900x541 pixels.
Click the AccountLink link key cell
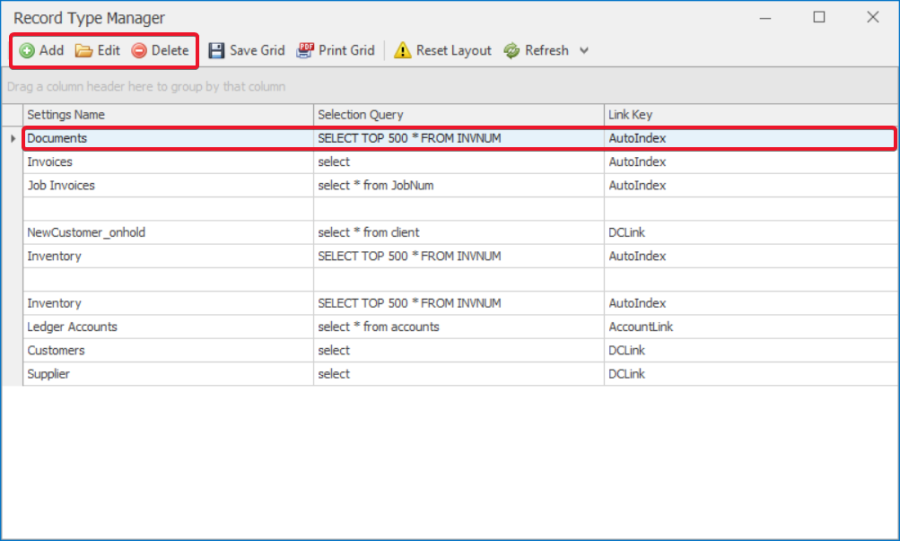pyautogui.click(x=640, y=327)
